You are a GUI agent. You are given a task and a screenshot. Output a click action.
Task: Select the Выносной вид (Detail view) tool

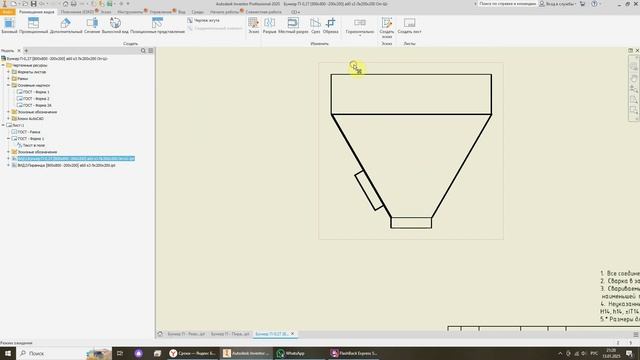pos(115,25)
